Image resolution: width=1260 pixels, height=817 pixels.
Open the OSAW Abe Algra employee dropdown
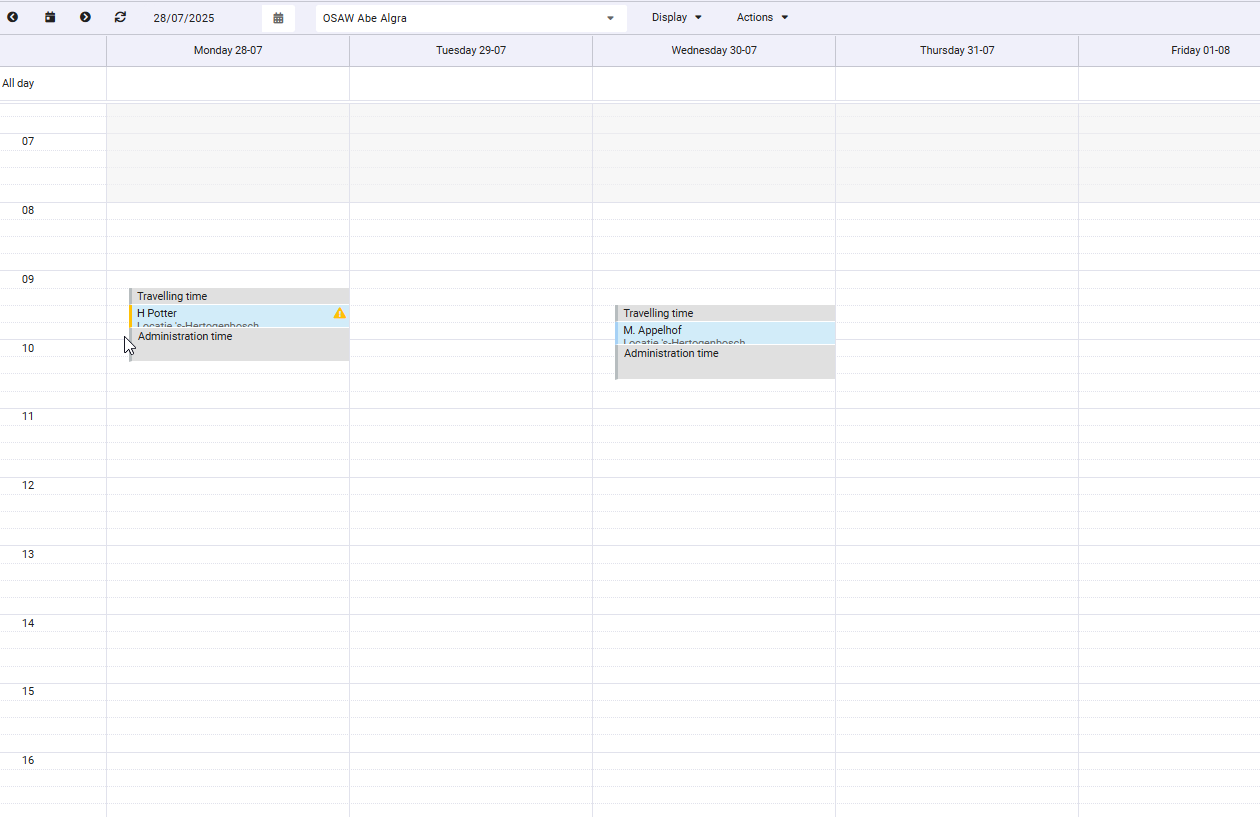point(471,18)
